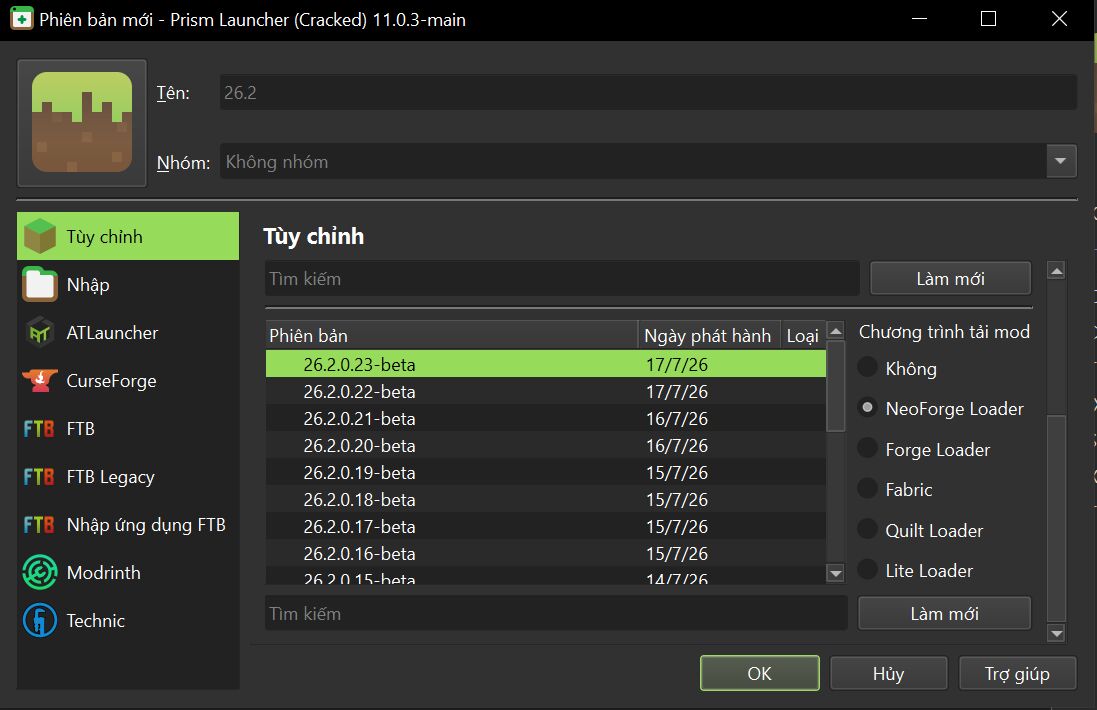Viewport: 1097px width, 710px height.
Task: Click the FTB Legacy logo icon
Action: (39, 477)
